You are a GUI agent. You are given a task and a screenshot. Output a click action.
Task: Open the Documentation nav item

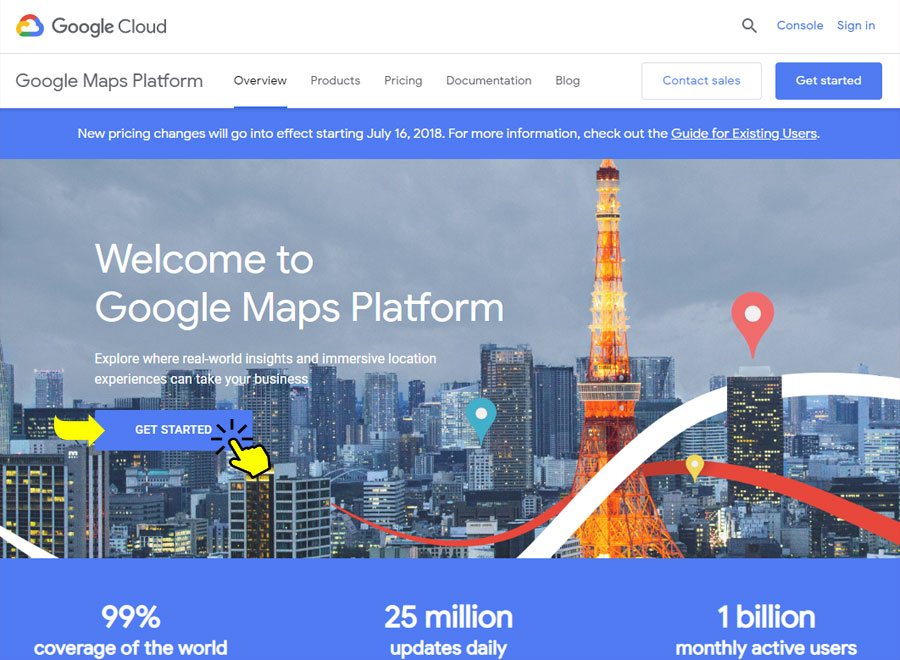[x=489, y=81]
